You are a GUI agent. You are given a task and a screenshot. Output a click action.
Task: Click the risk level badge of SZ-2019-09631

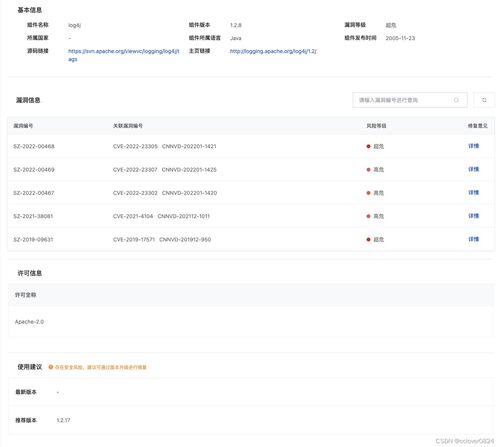tap(375, 240)
